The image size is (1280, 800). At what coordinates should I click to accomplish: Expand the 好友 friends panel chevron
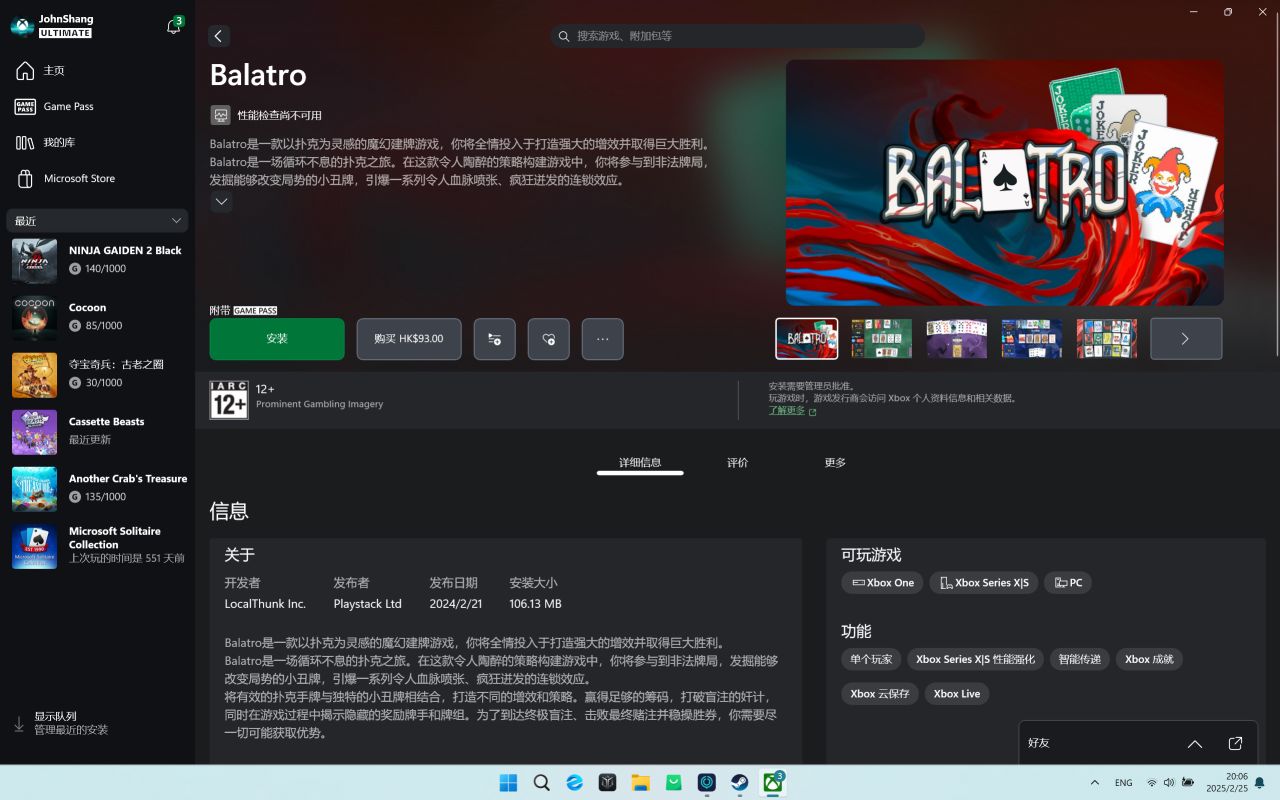[1195, 744]
